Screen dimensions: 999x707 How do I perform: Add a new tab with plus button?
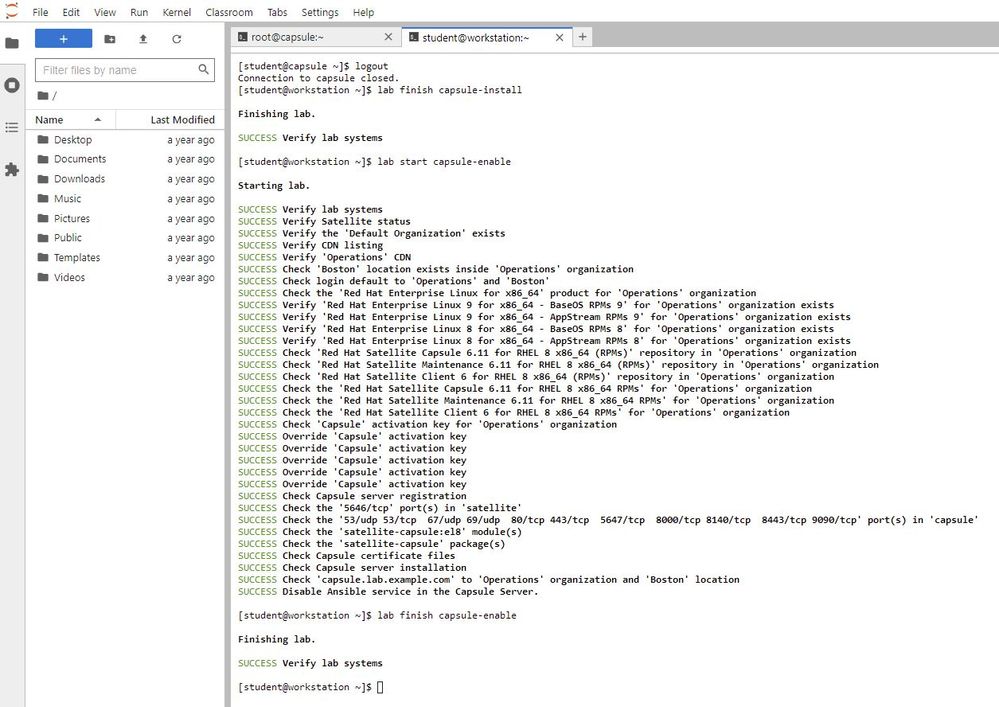click(583, 37)
